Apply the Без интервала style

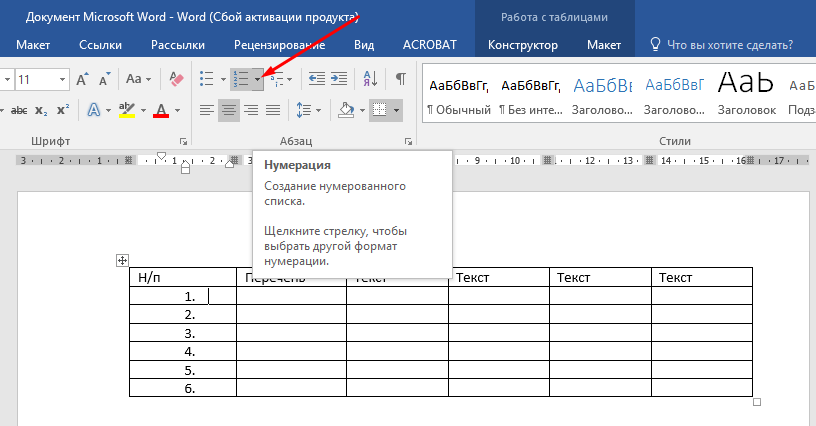click(530, 95)
